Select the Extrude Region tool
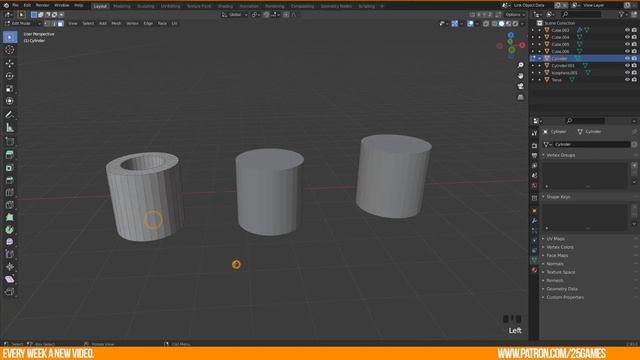 click(10, 155)
